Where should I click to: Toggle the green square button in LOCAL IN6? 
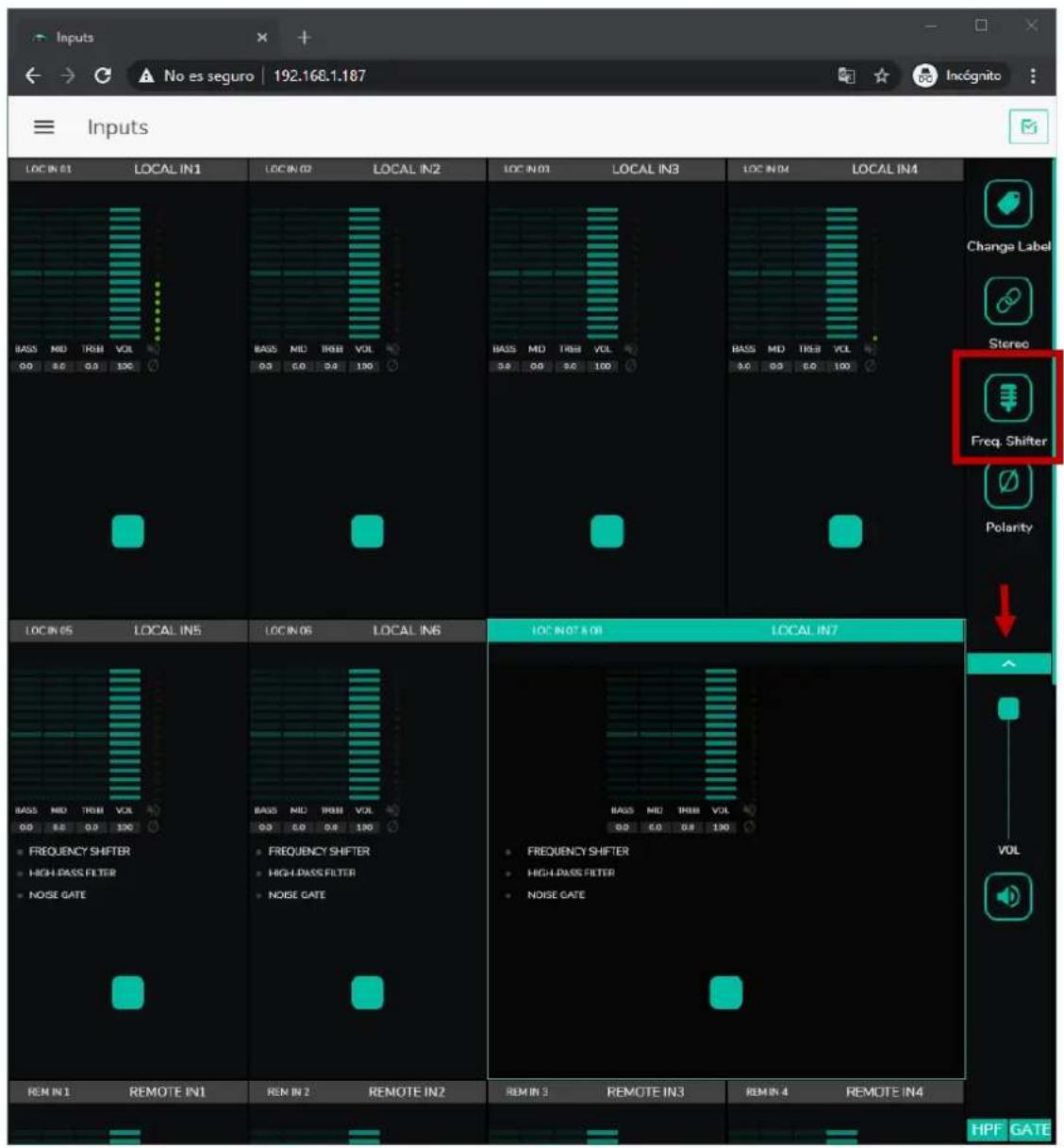pos(367,992)
